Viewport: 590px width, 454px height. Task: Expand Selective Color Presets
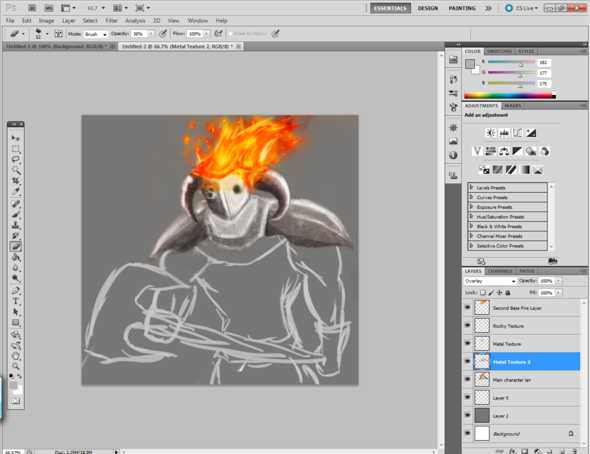pos(471,246)
